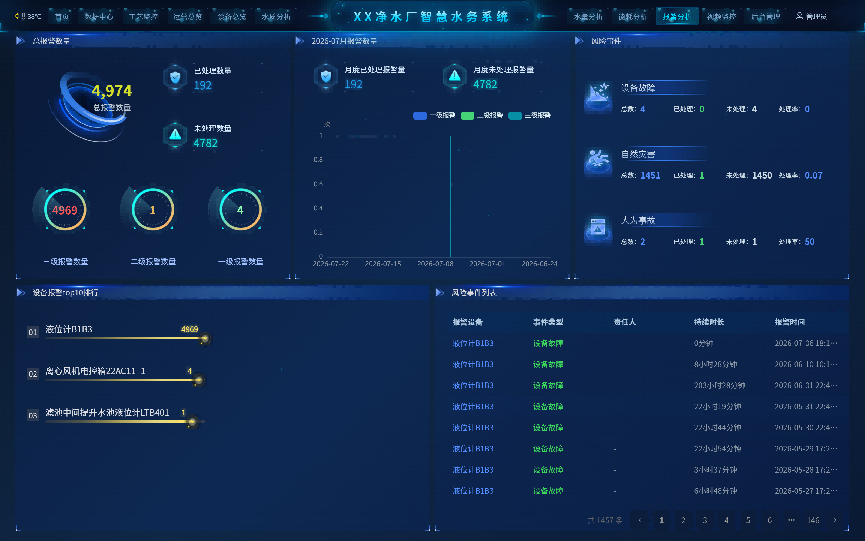The width and height of the screenshot is (865, 541).
Task: Click the warning triangle icon for 未处理数量
Action: click(175, 135)
